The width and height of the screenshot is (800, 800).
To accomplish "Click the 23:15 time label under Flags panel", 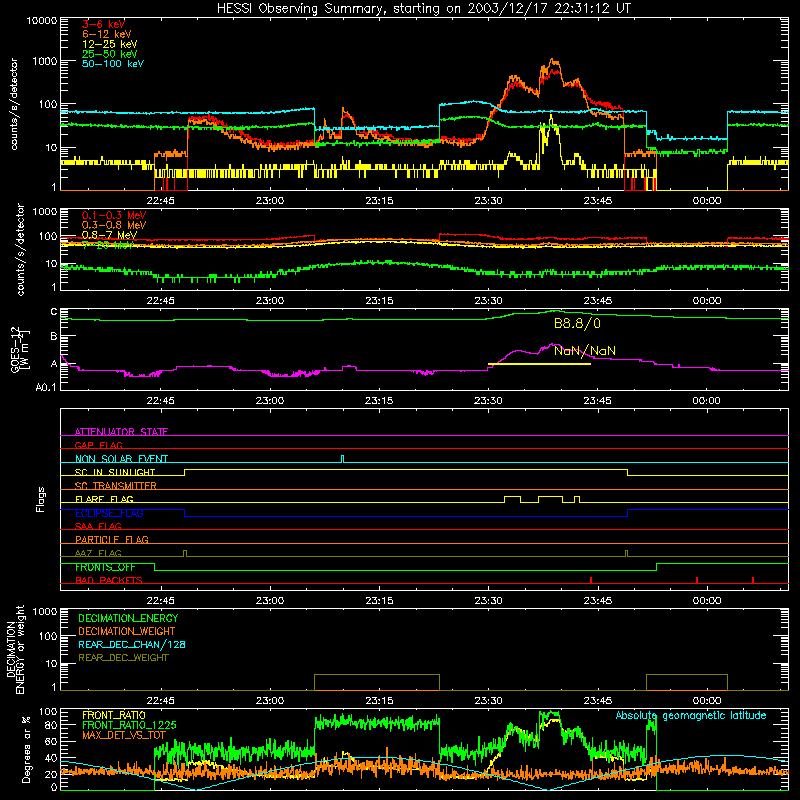I will pyautogui.click(x=379, y=601).
